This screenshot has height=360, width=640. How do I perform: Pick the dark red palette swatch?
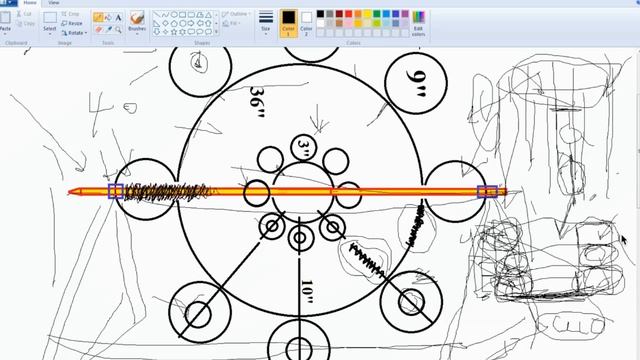point(339,14)
